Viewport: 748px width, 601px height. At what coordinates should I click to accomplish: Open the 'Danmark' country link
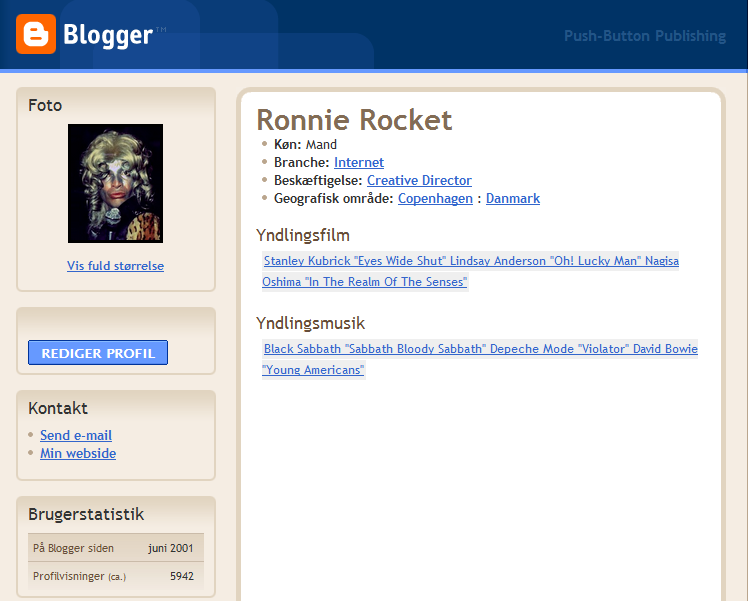pos(513,198)
